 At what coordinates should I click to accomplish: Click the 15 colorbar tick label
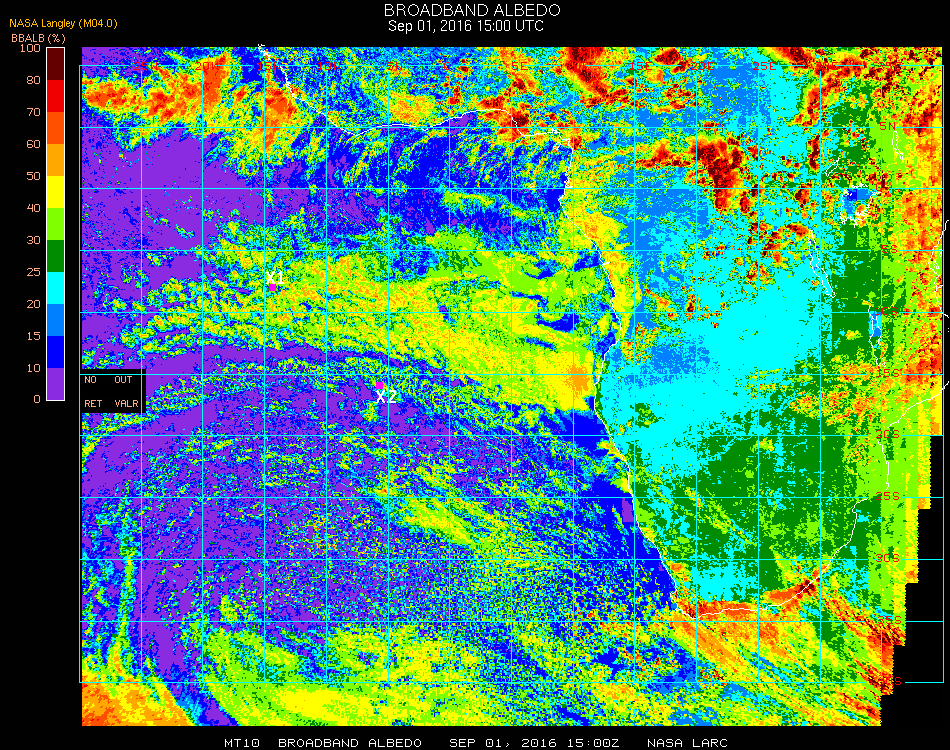tap(33, 336)
